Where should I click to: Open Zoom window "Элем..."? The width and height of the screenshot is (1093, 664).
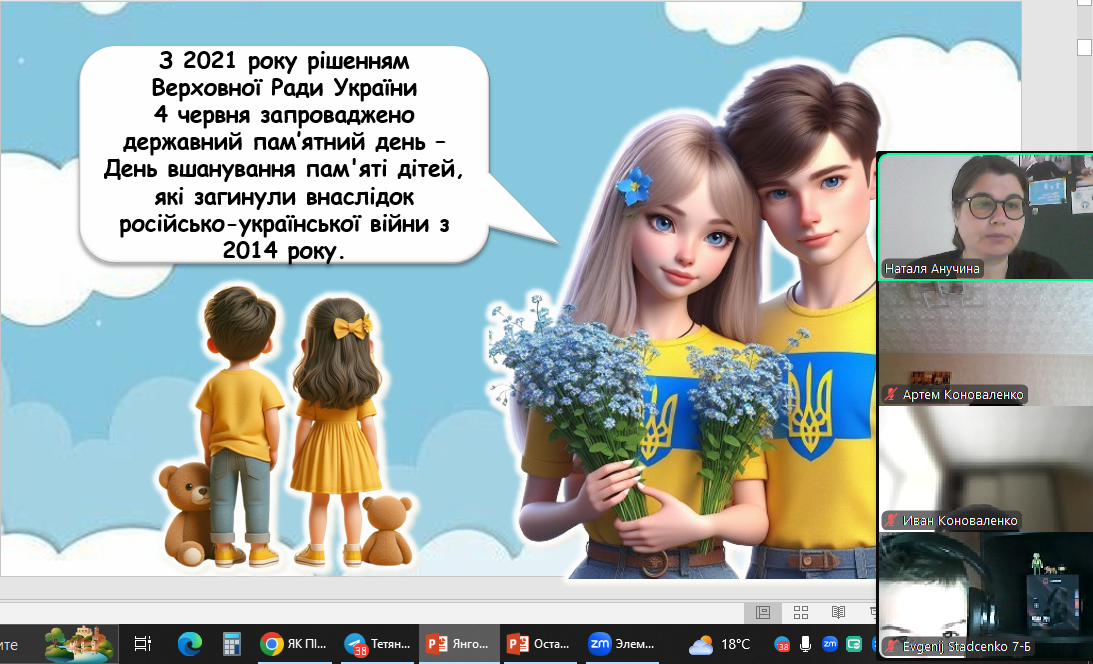(x=622, y=644)
